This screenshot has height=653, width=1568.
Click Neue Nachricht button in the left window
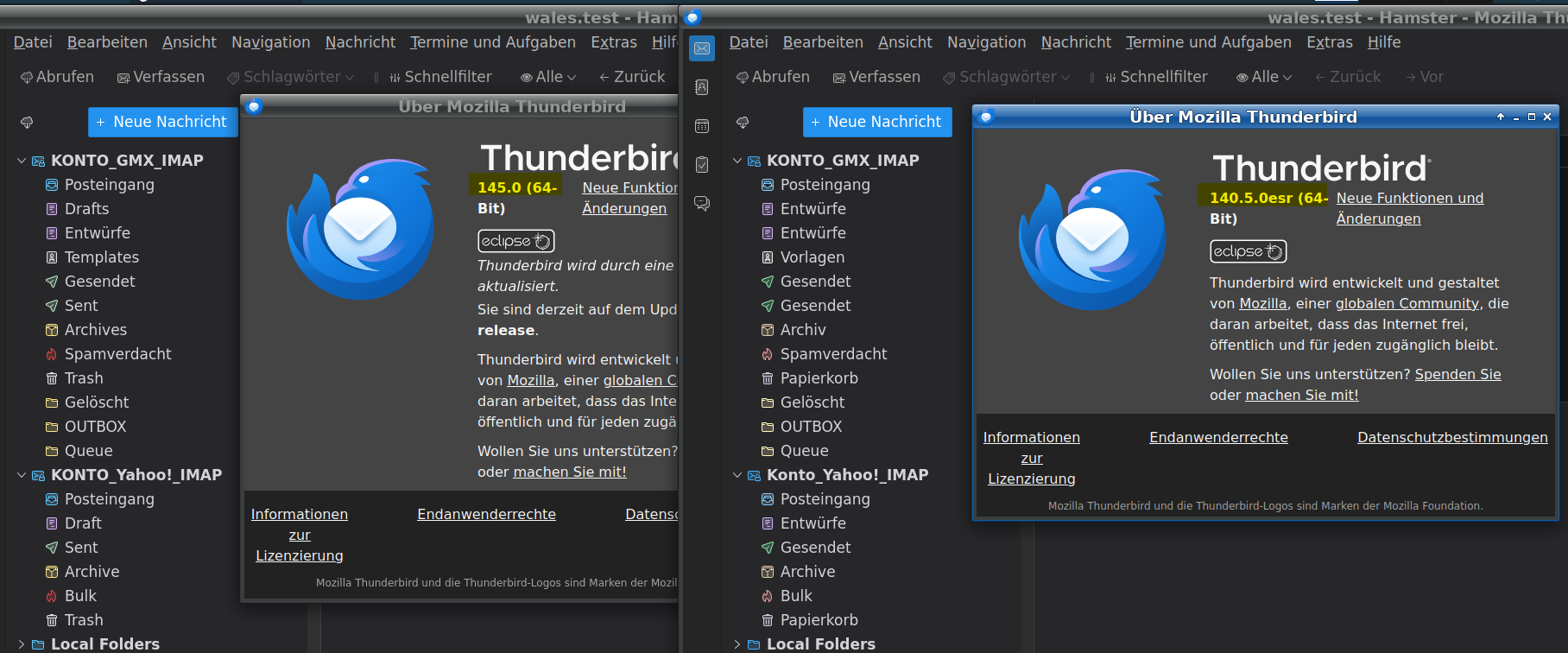click(x=161, y=123)
